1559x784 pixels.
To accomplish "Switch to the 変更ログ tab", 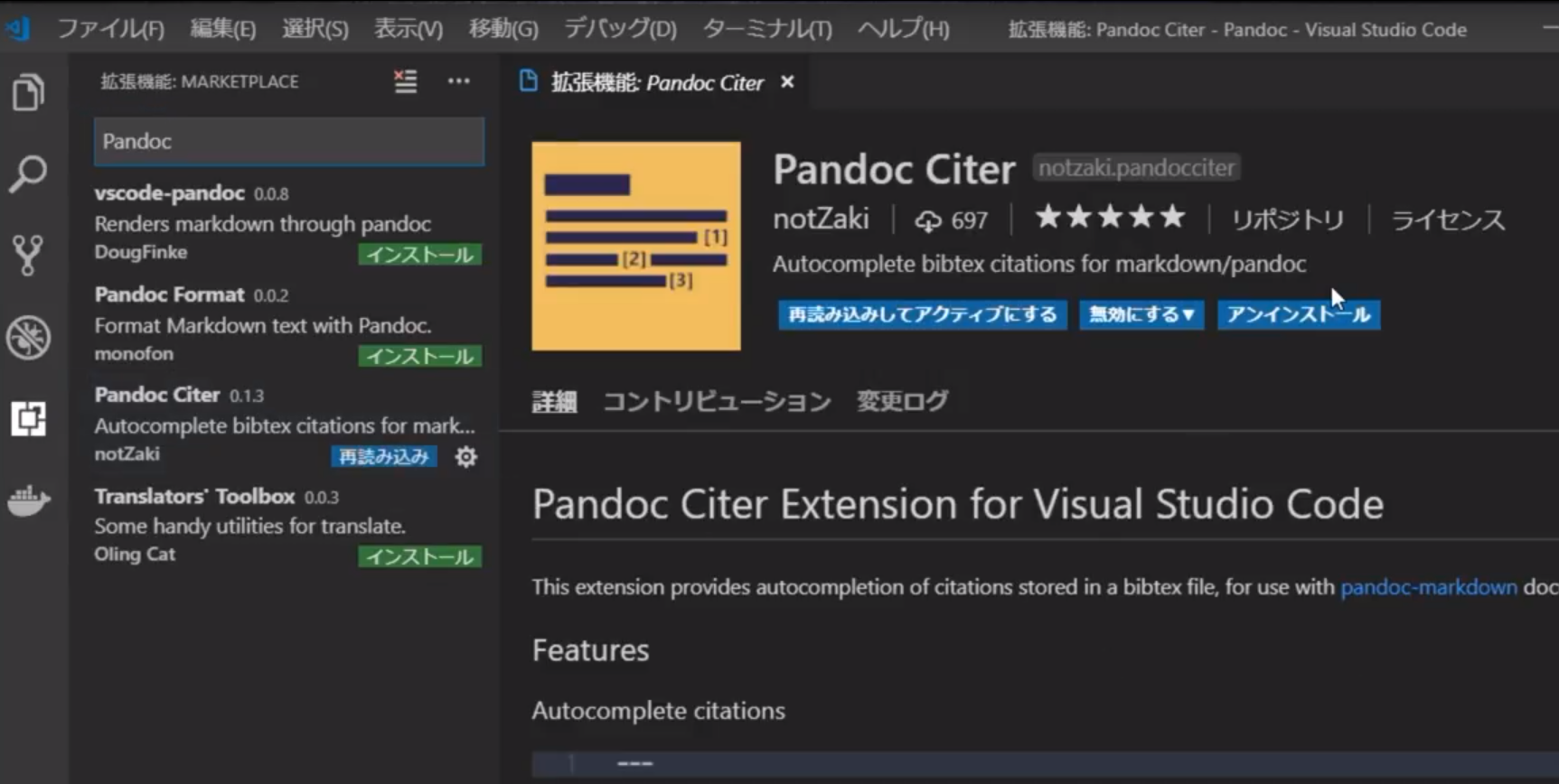I will [x=902, y=401].
